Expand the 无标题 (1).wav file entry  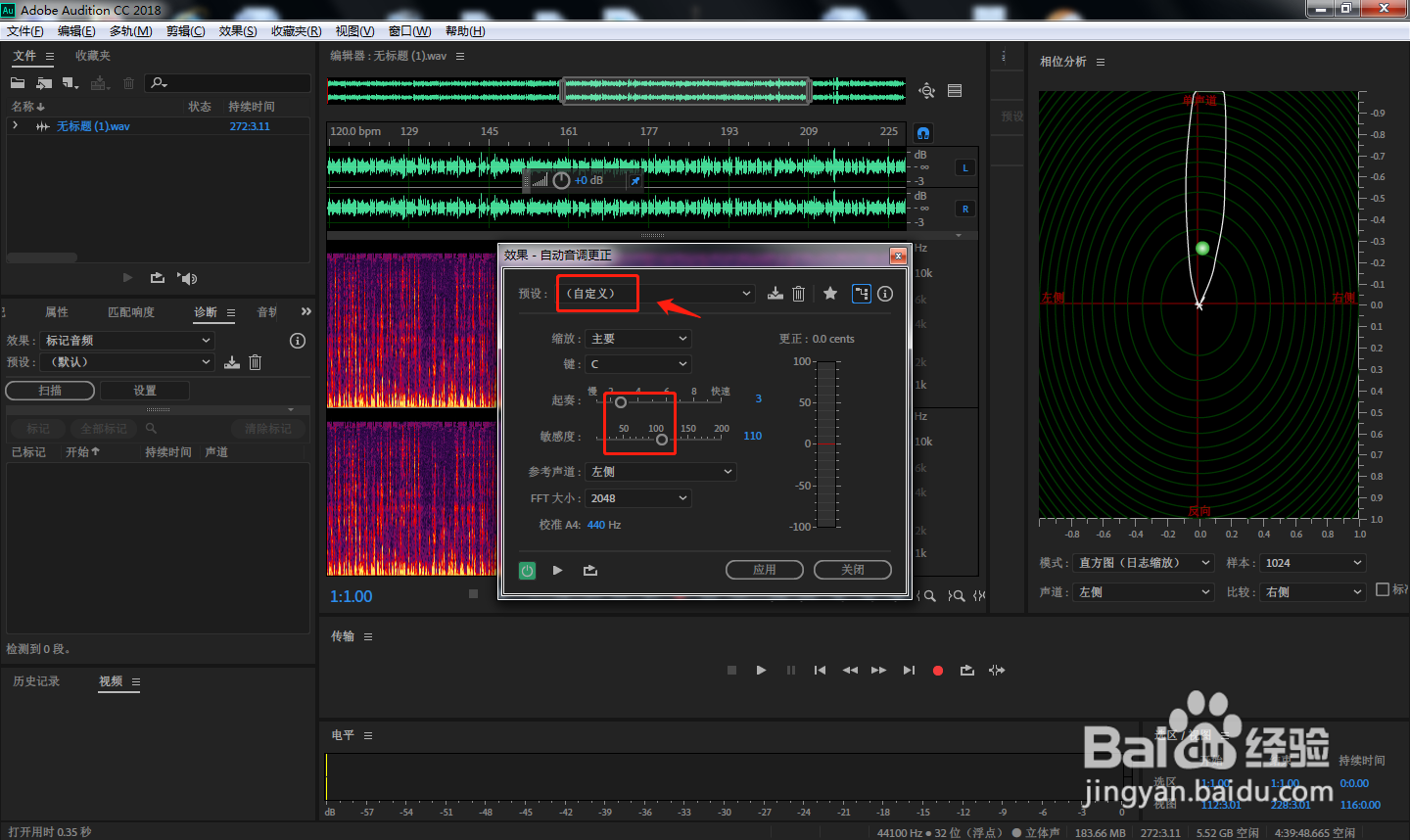point(16,126)
